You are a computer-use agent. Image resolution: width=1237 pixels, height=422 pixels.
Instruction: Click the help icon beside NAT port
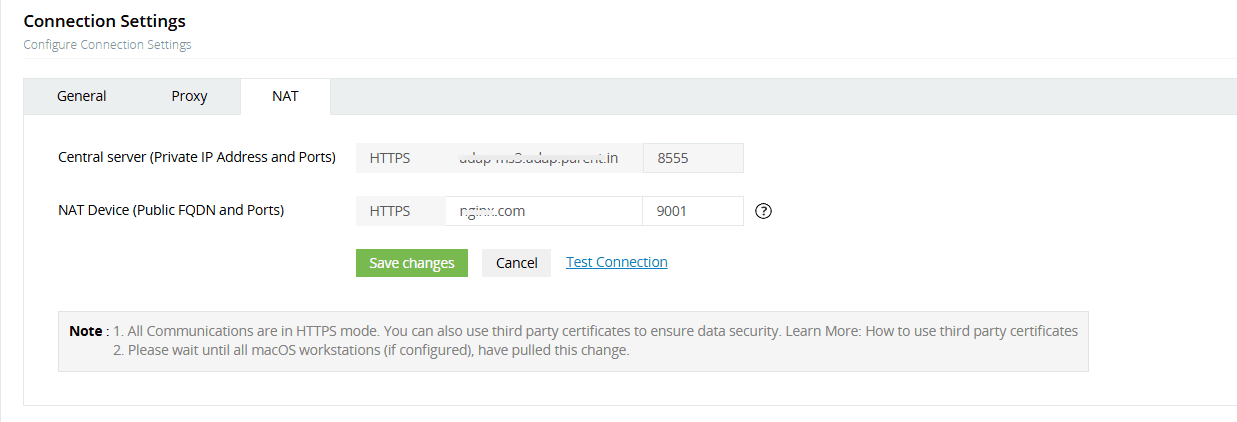click(764, 211)
